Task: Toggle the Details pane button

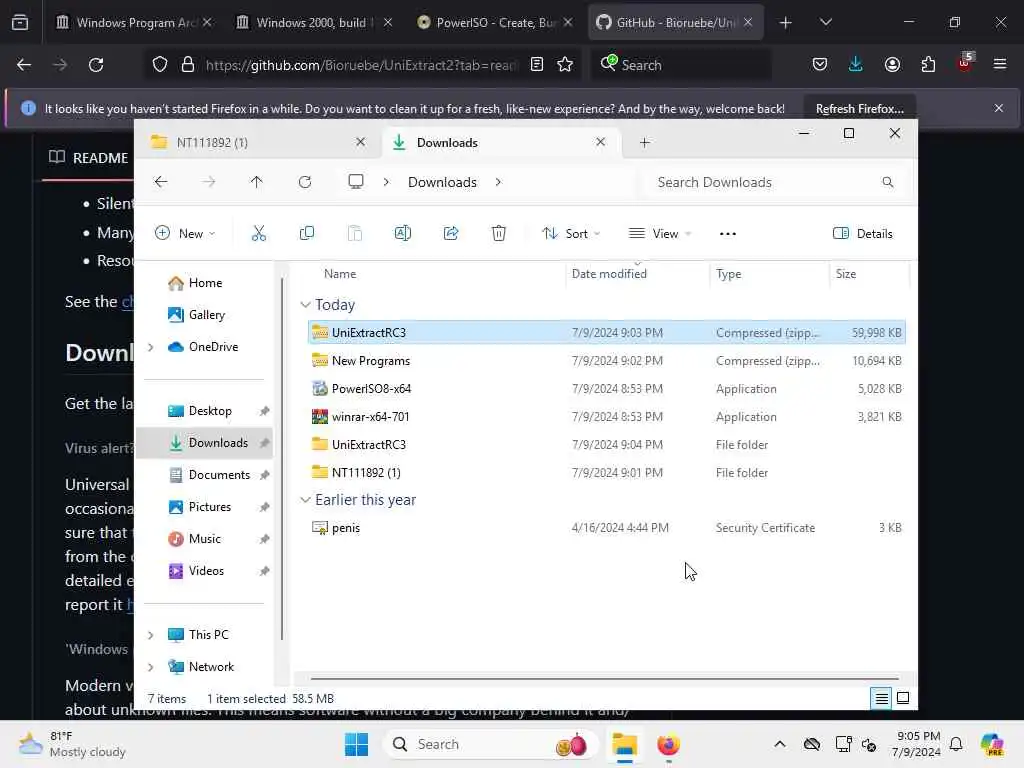Action: coord(863,234)
